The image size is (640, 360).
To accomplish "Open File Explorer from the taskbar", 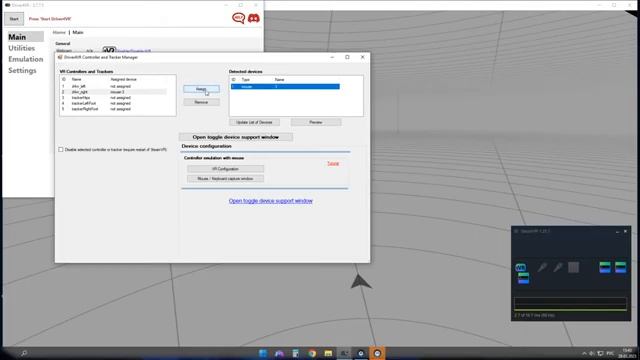I will 328,353.
